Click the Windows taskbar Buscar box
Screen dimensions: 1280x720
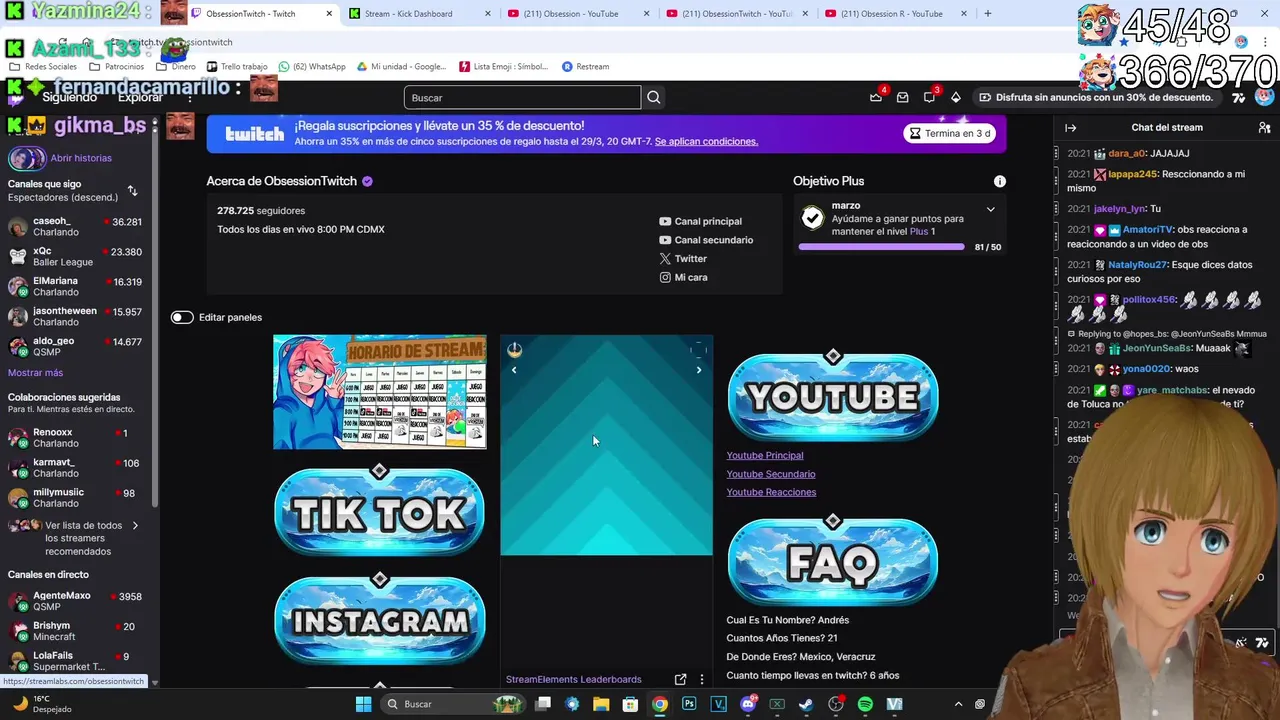[452, 704]
